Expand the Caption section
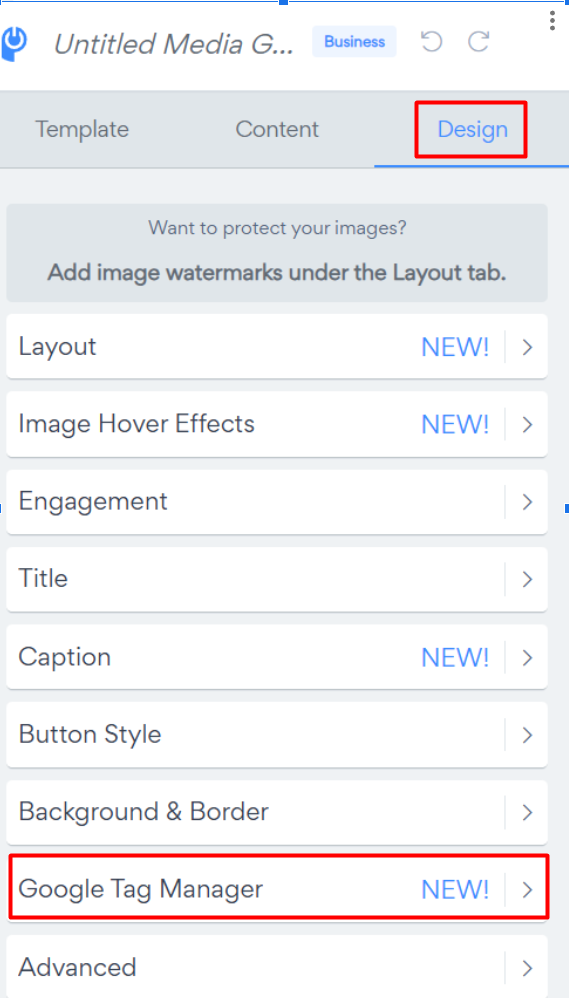 pos(277,657)
